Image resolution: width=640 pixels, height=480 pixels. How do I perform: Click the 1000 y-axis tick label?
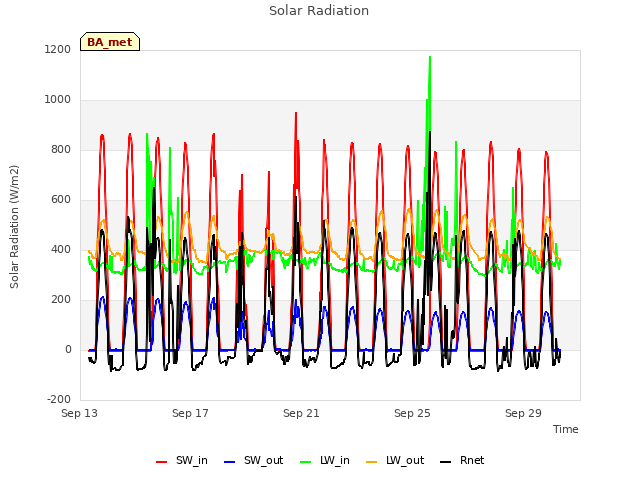58,100
